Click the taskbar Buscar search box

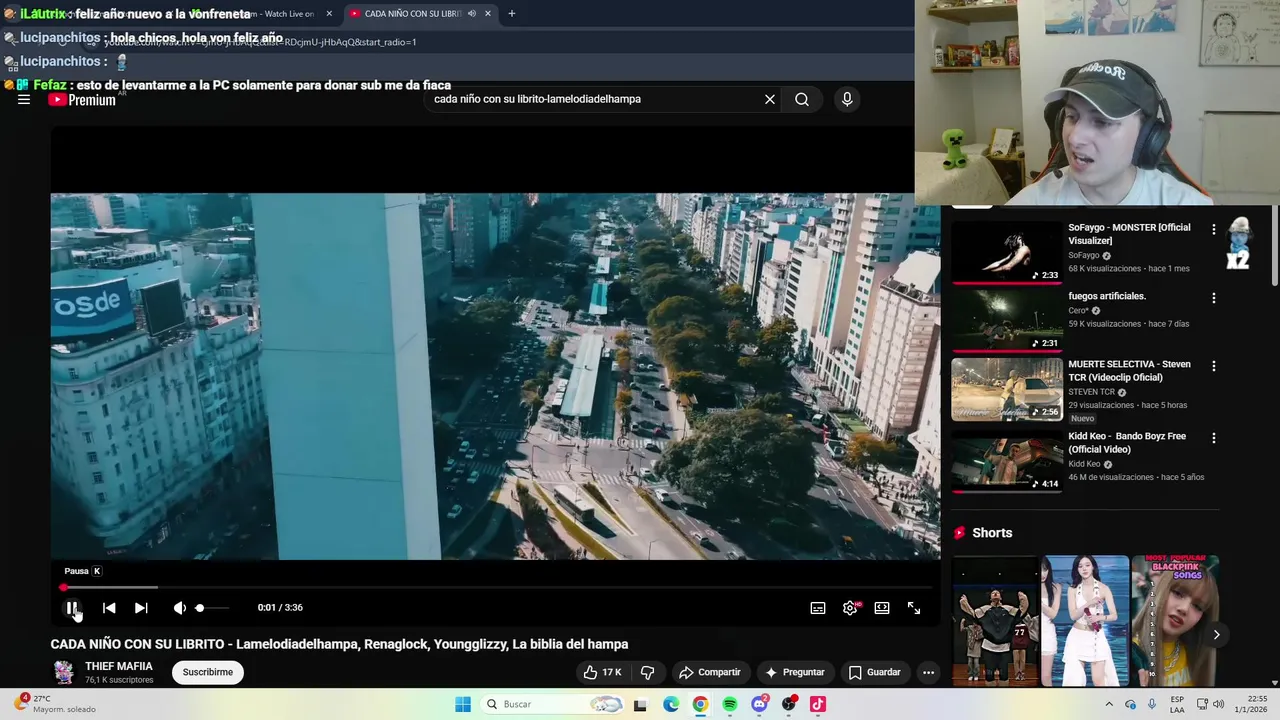(x=553, y=704)
